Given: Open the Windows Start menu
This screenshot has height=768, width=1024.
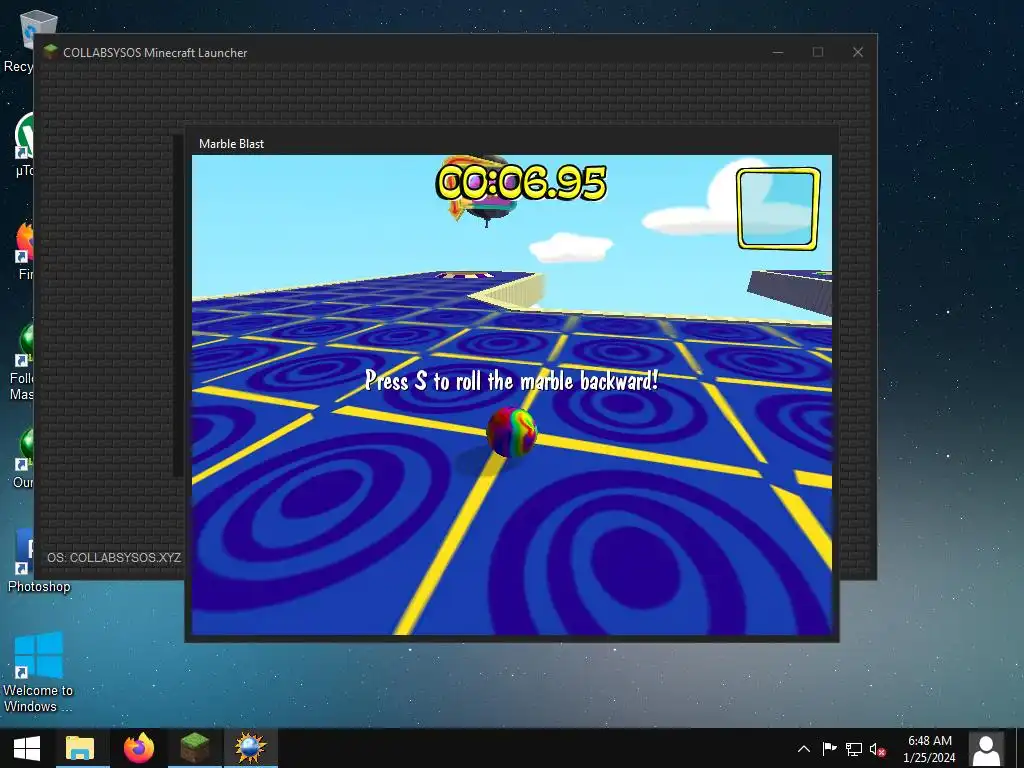Looking at the screenshot, I should [27, 748].
